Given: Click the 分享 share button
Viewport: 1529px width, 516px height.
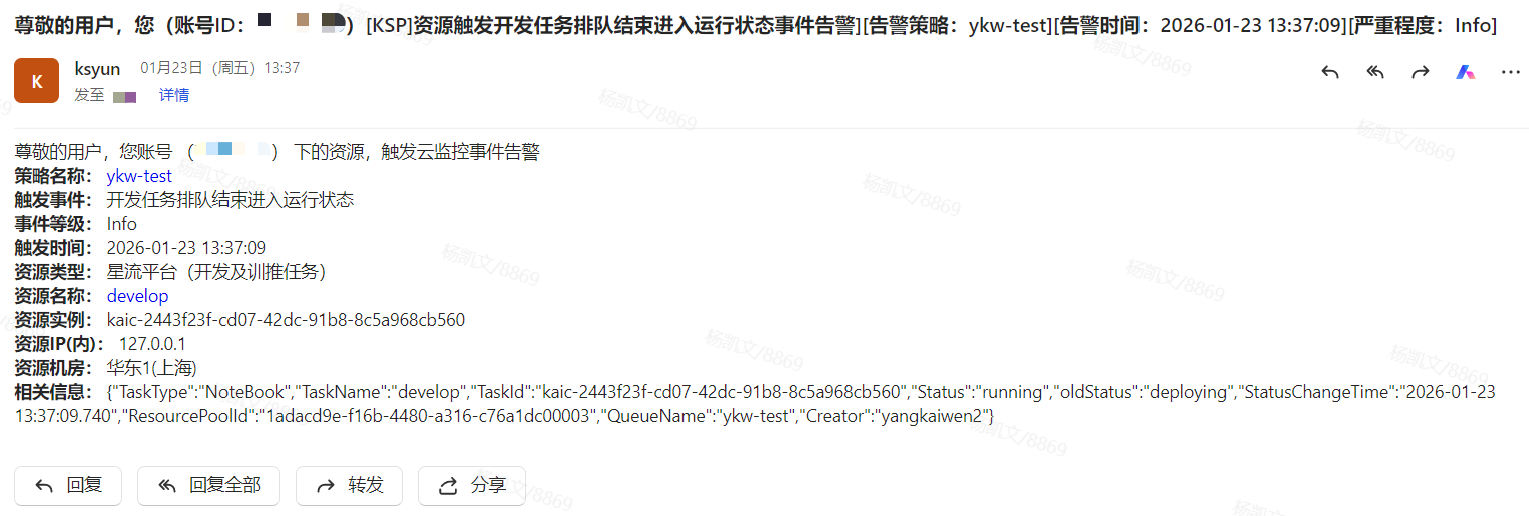Looking at the screenshot, I should coord(472,486).
